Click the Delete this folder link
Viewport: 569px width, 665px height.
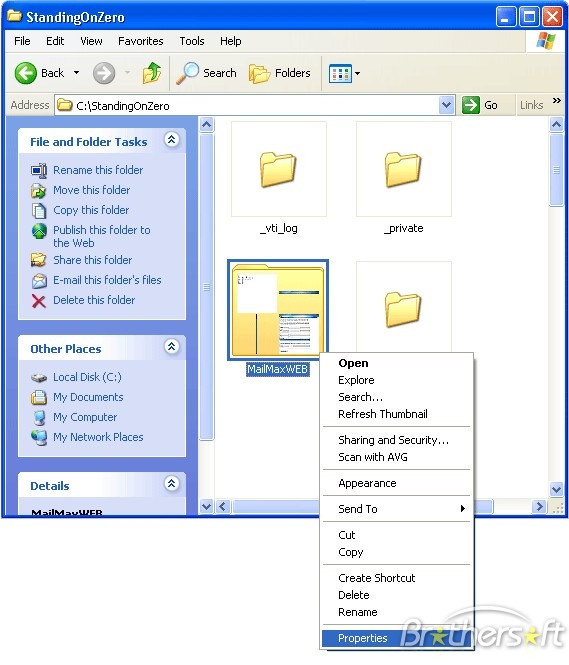pos(94,300)
